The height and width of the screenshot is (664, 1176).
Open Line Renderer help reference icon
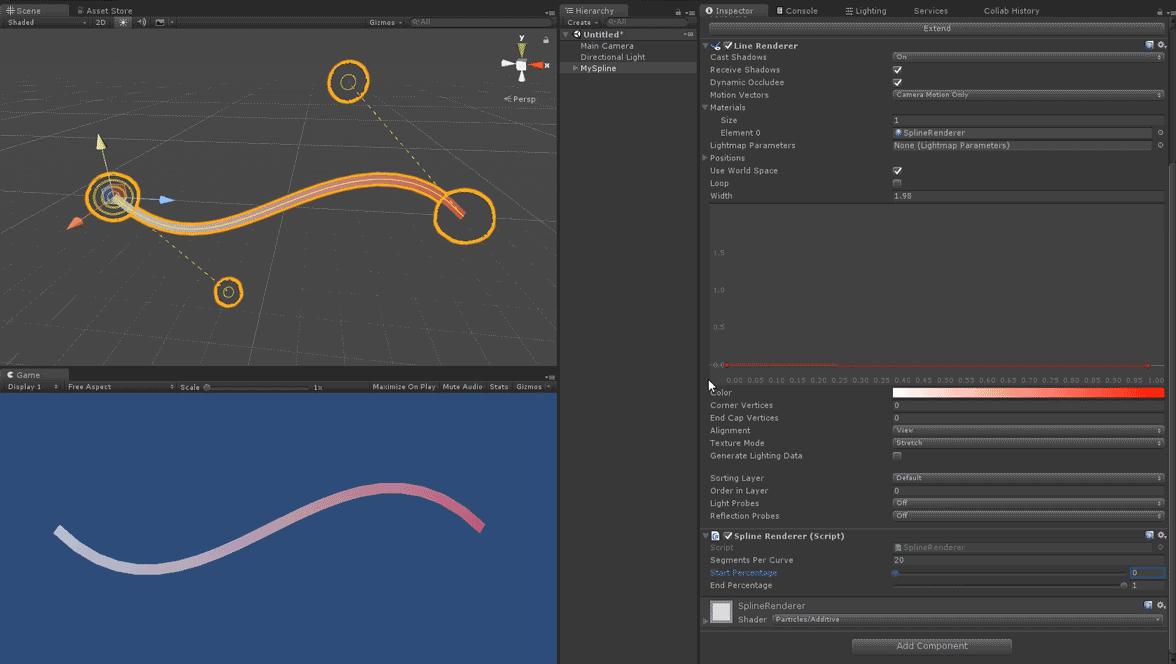pos(1150,45)
